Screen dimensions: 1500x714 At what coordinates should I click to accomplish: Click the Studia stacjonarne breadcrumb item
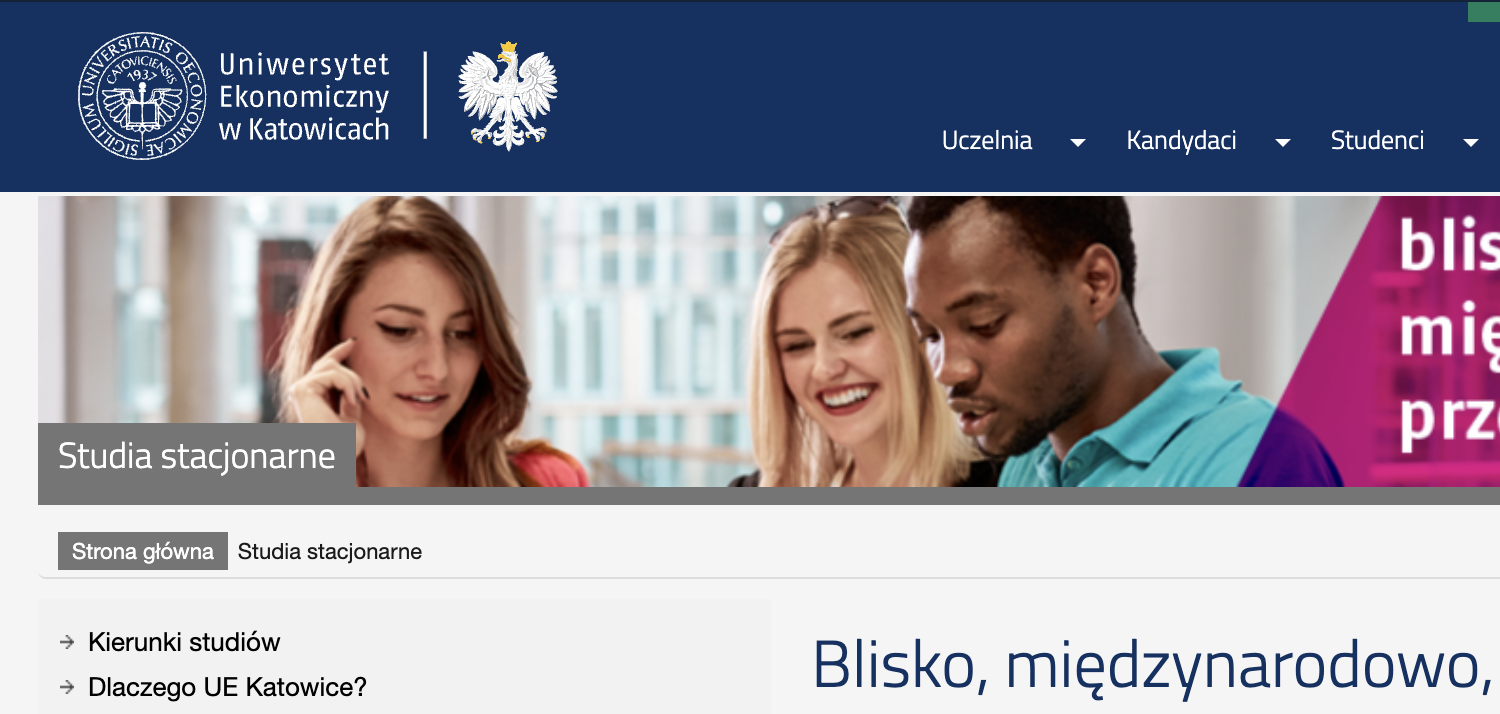click(330, 551)
